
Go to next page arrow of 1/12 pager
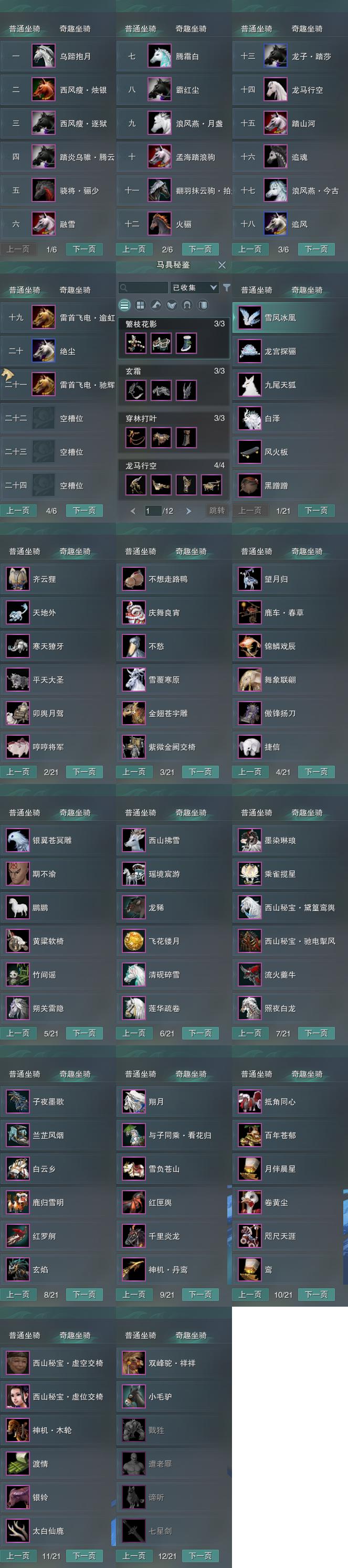click(x=188, y=511)
